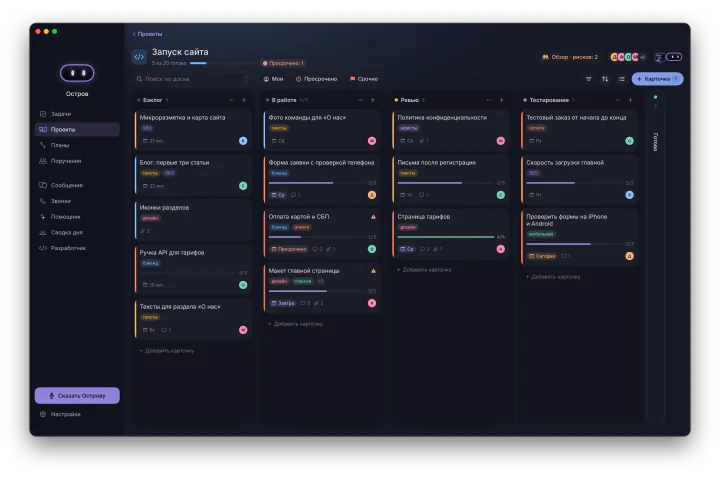
Task: Click Сегодня date tag on Проверить формы card
Action: pyautogui.click(x=542, y=256)
